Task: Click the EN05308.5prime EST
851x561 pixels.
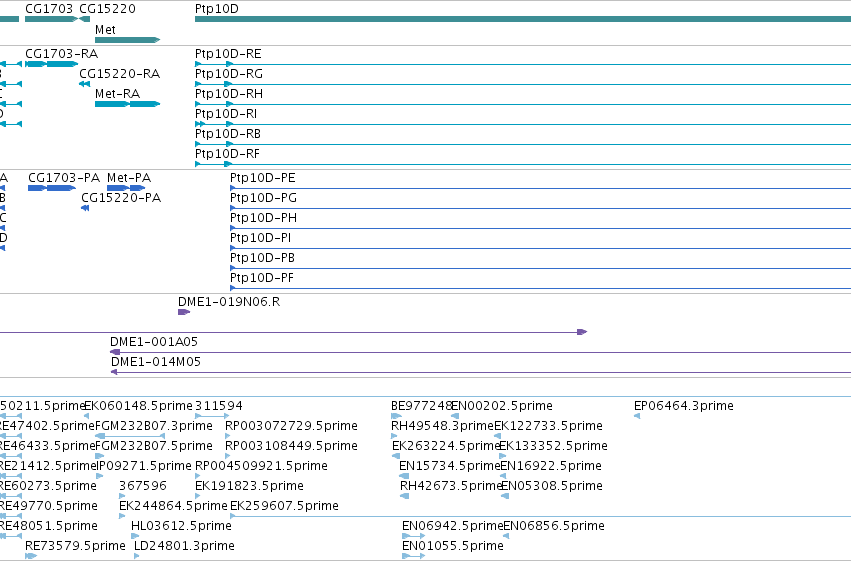Action: 552,486
